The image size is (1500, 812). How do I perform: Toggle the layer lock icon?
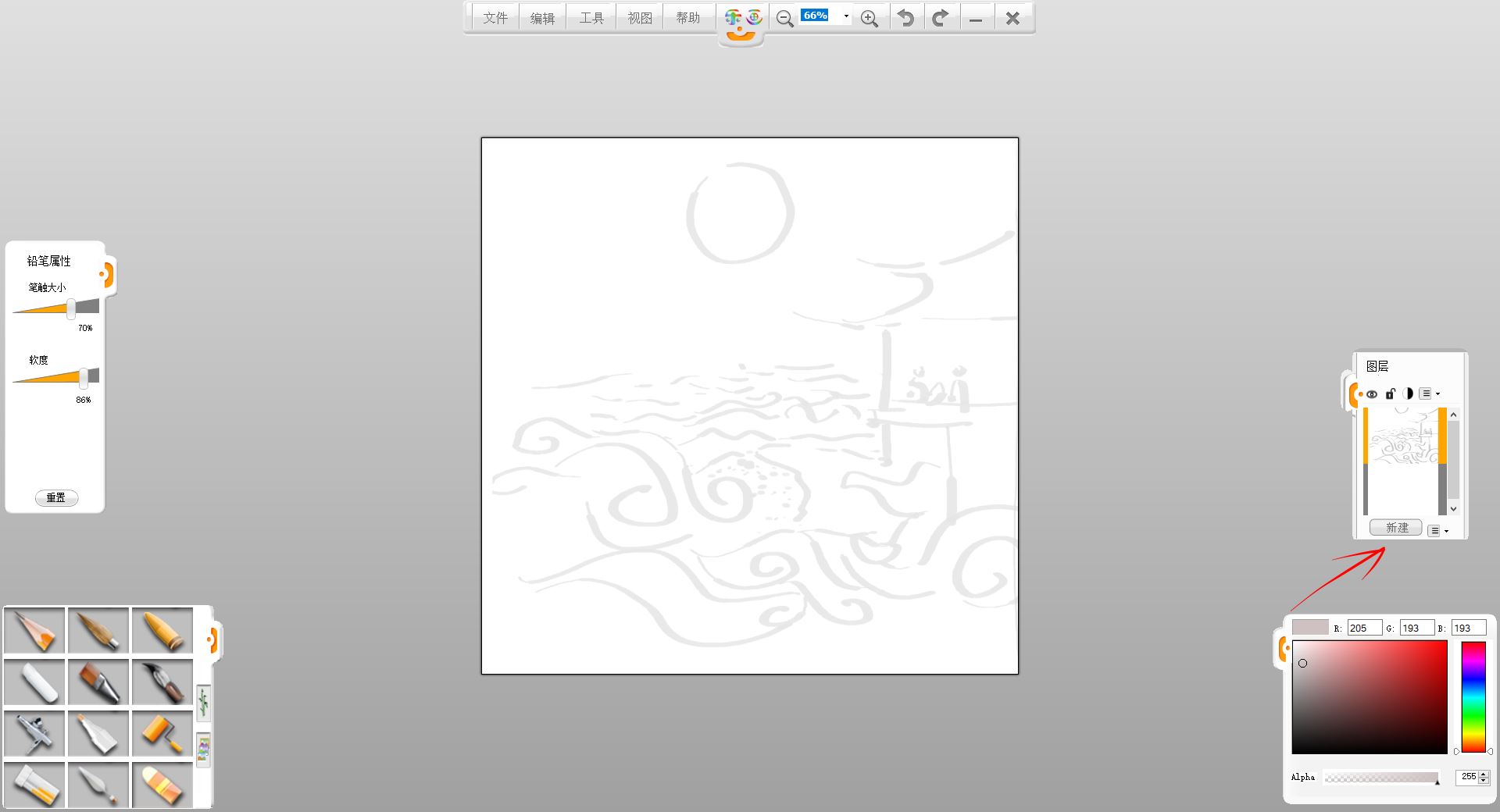point(1390,394)
